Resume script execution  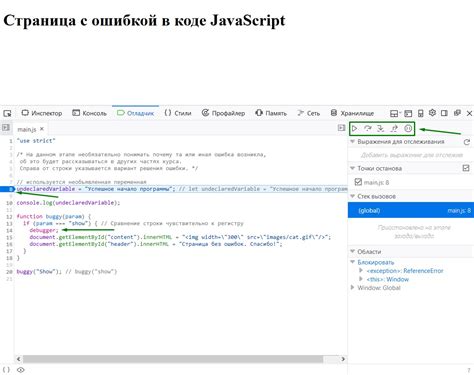tap(355, 128)
